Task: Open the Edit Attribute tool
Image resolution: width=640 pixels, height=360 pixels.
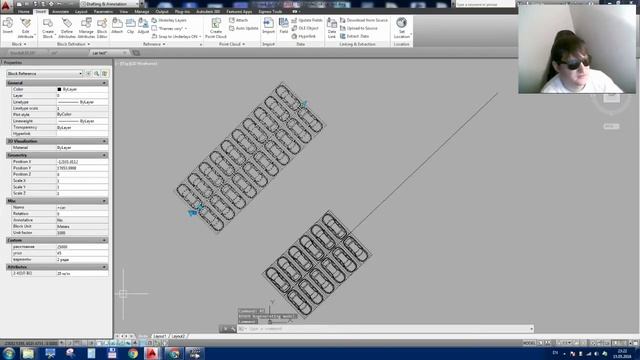Action: (x=25, y=27)
